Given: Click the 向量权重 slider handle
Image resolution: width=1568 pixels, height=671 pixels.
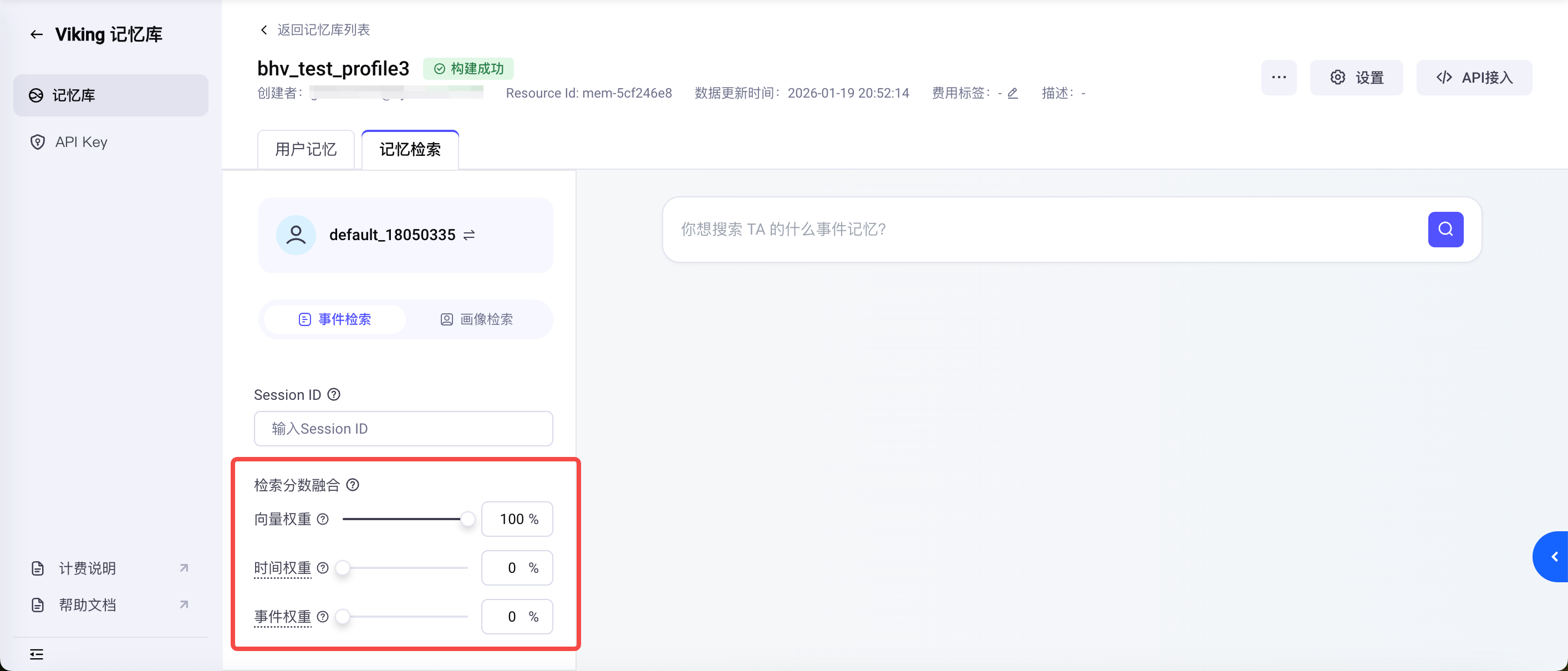Looking at the screenshot, I should pyautogui.click(x=467, y=518).
